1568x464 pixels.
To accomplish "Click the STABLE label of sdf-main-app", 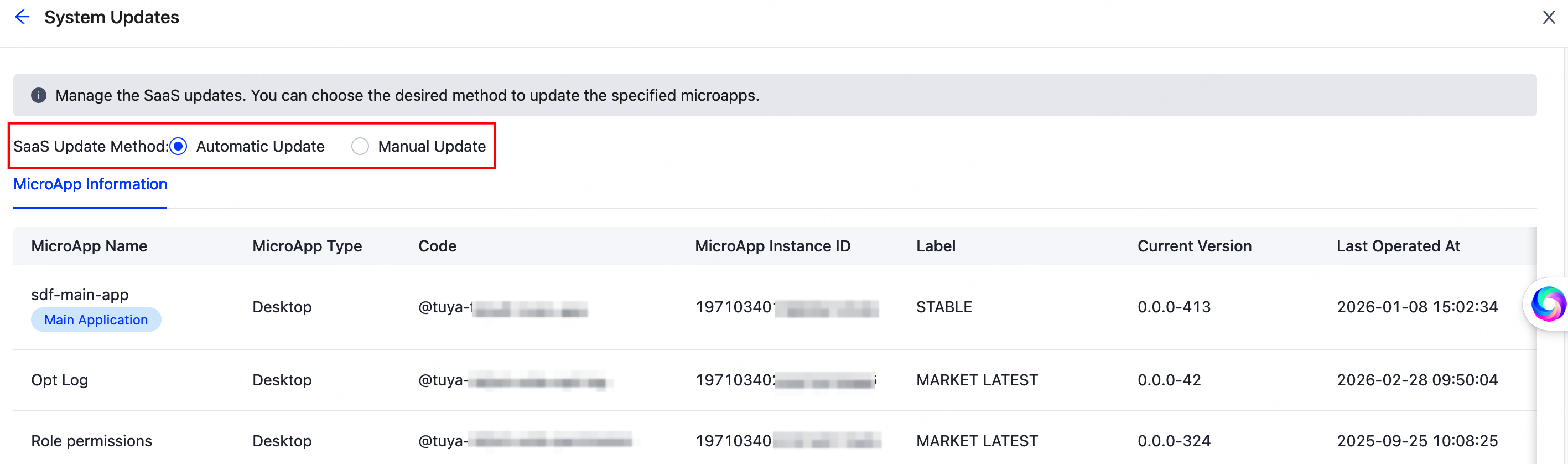I will click(x=943, y=307).
